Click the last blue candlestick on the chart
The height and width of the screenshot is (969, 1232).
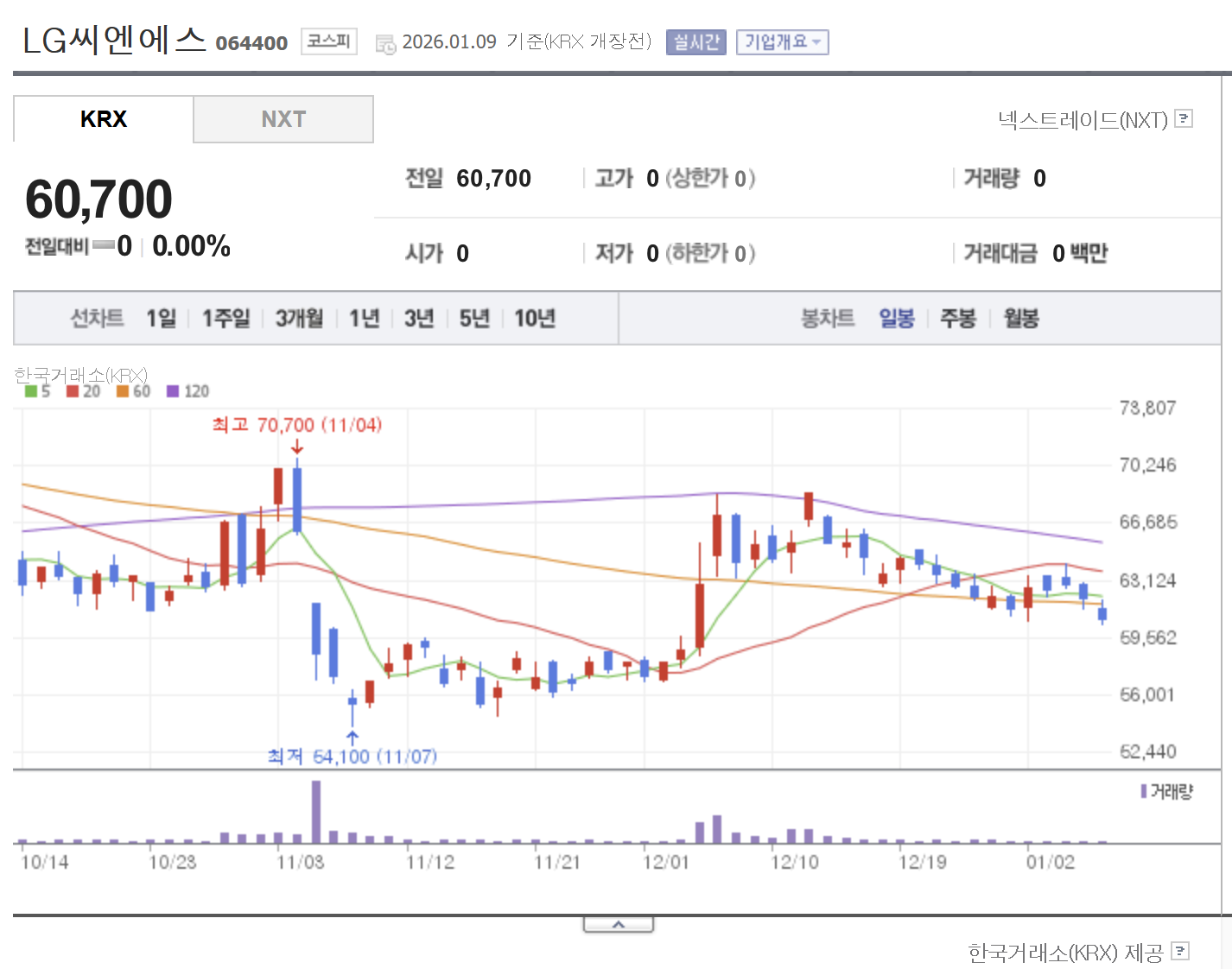click(1102, 613)
